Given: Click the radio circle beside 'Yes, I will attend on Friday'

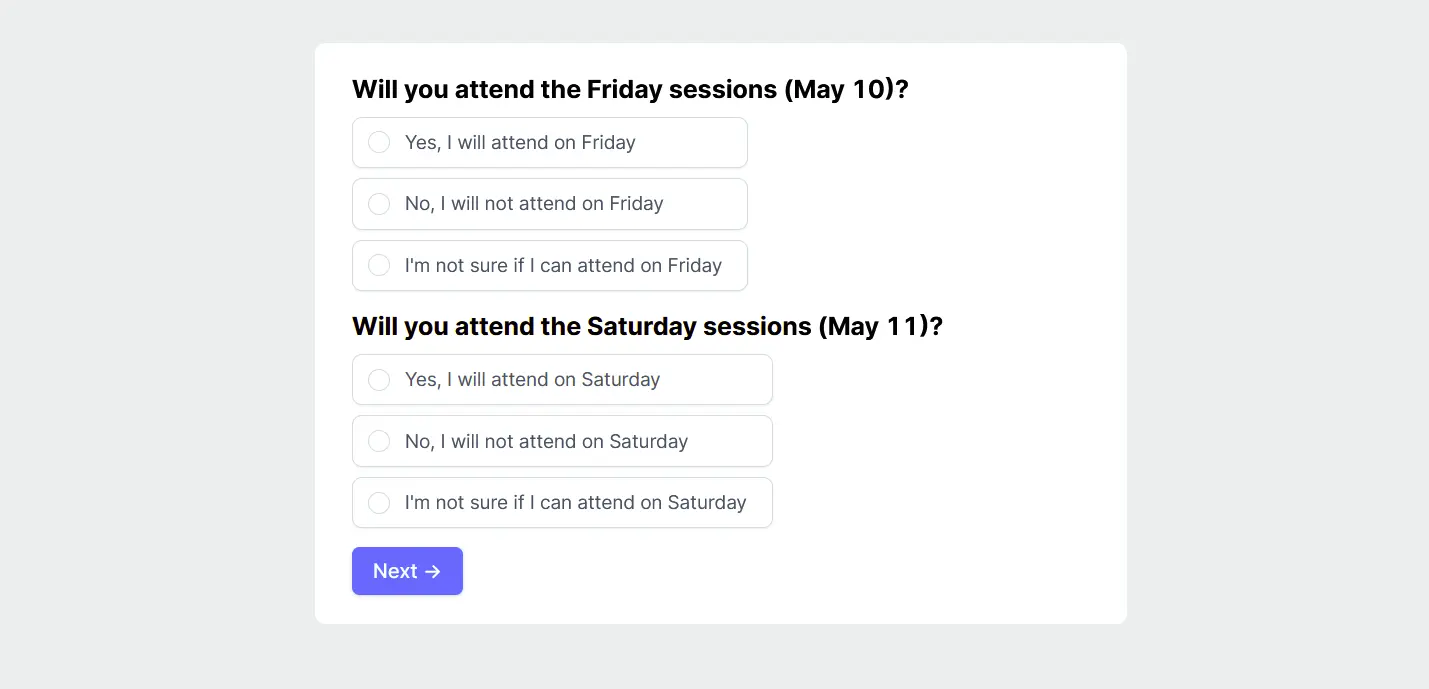Looking at the screenshot, I should tap(379, 142).
